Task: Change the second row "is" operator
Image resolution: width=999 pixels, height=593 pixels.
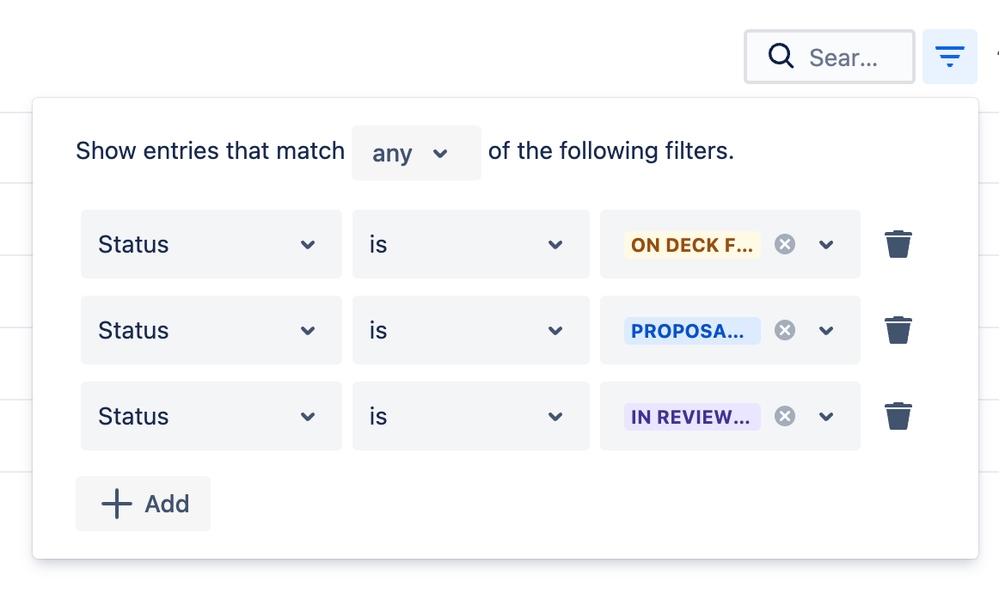Action: click(x=470, y=330)
